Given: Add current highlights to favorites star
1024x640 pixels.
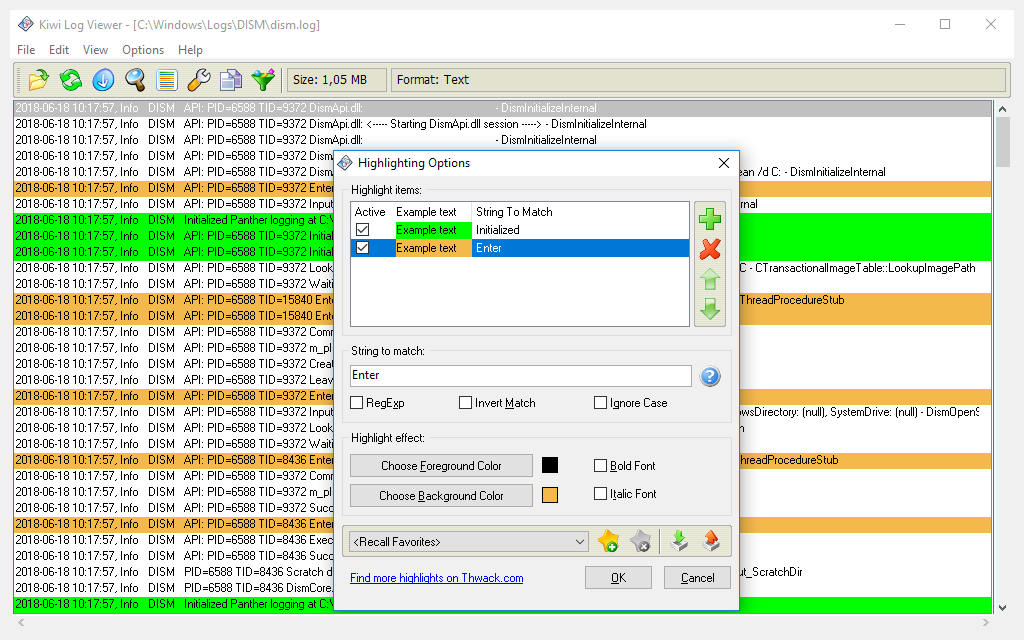Looking at the screenshot, I should pyautogui.click(x=608, y=541).
